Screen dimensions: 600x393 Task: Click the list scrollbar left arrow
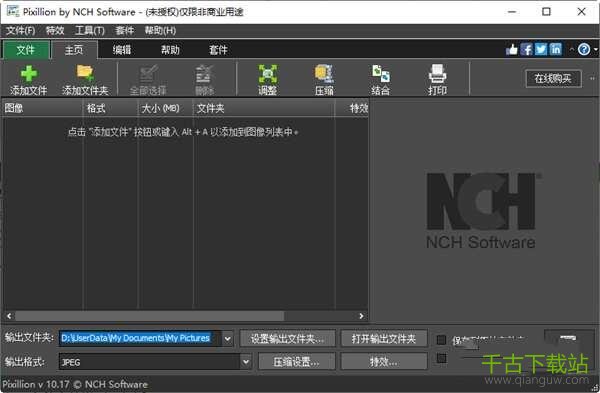click(9, 316)
